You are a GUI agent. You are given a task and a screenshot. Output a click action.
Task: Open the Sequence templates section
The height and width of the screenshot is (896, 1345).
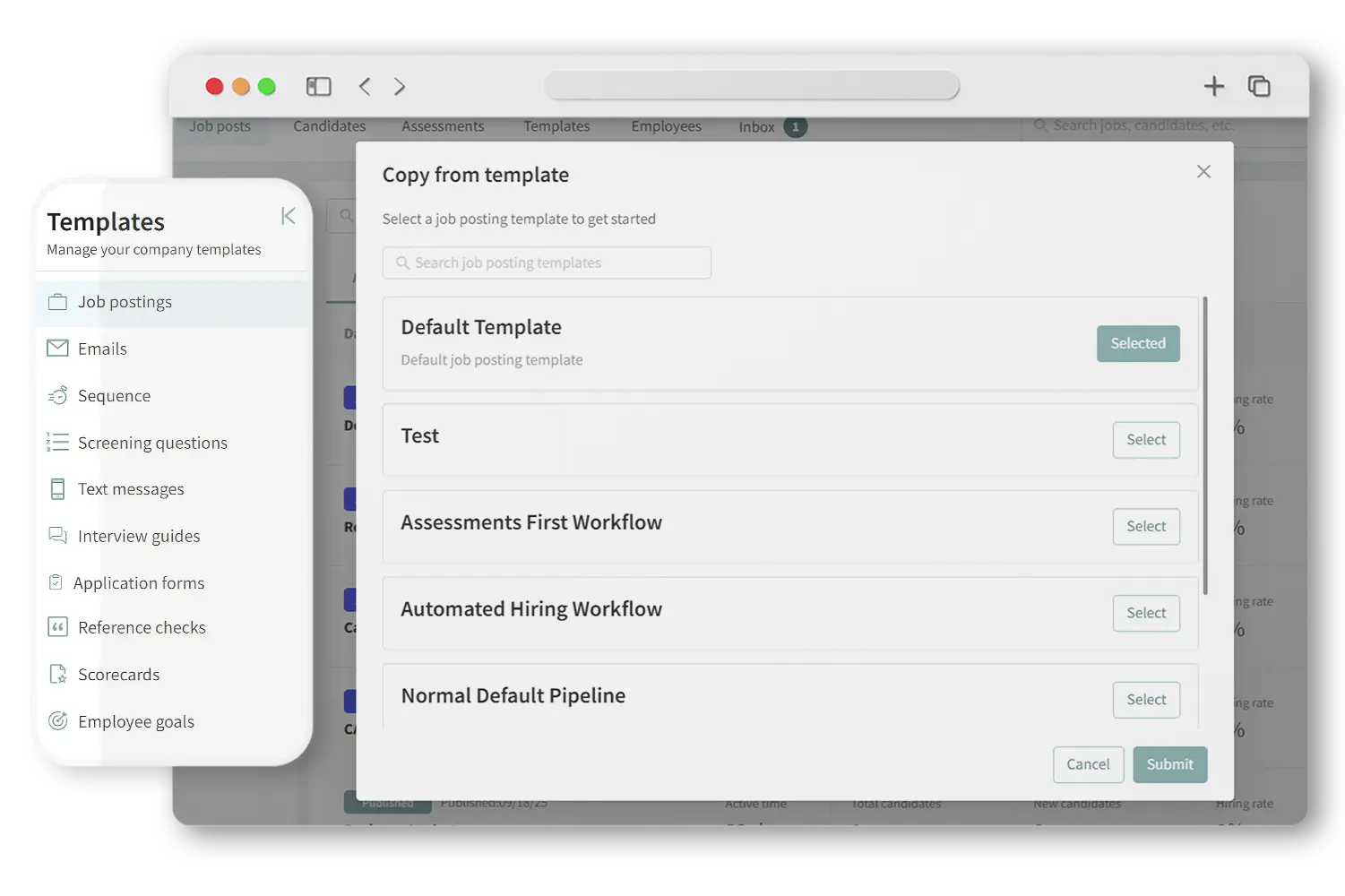click(x=114, y=395)
